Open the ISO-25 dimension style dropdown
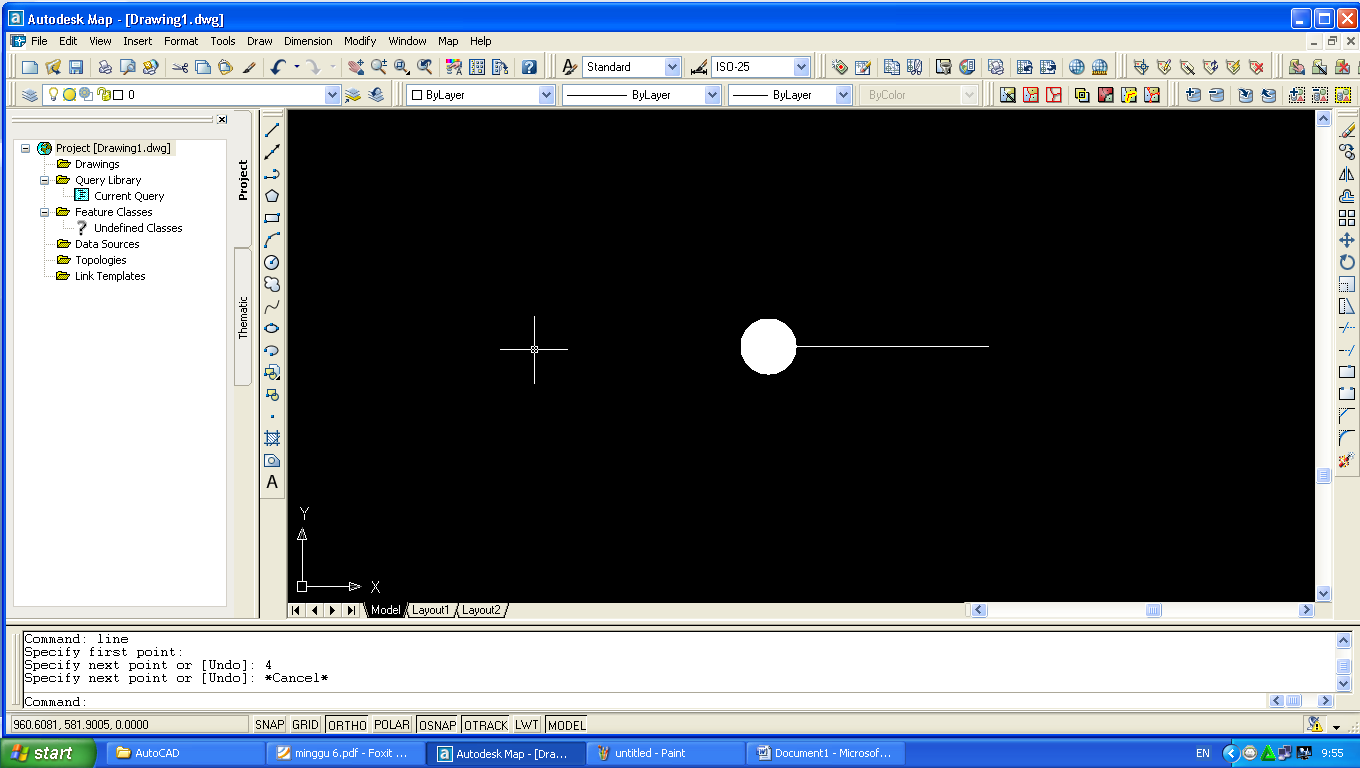Screen dimensions: 1360x768 801,67
